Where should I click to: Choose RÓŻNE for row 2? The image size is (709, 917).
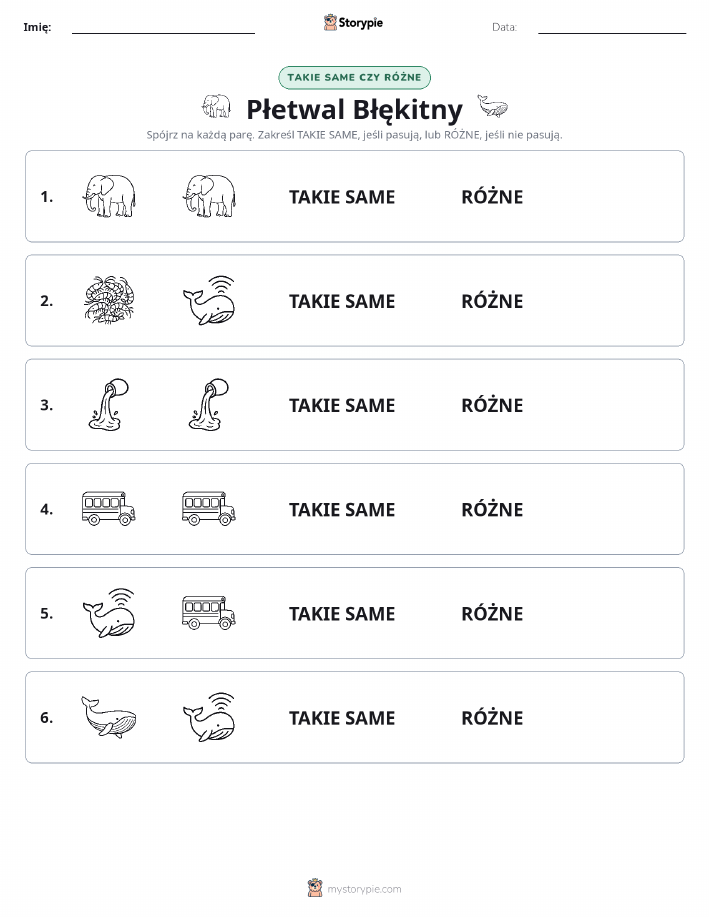(x=492, y=301)
